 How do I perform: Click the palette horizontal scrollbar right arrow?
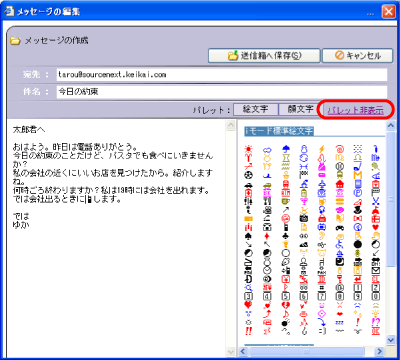[x=379, y=351]
